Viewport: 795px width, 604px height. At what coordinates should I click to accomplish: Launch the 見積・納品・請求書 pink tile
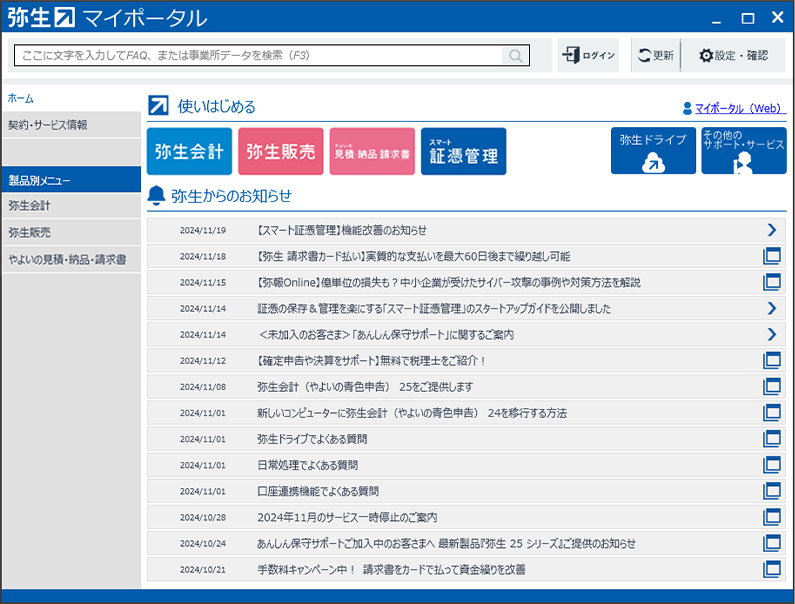click(x=372, y=151)
